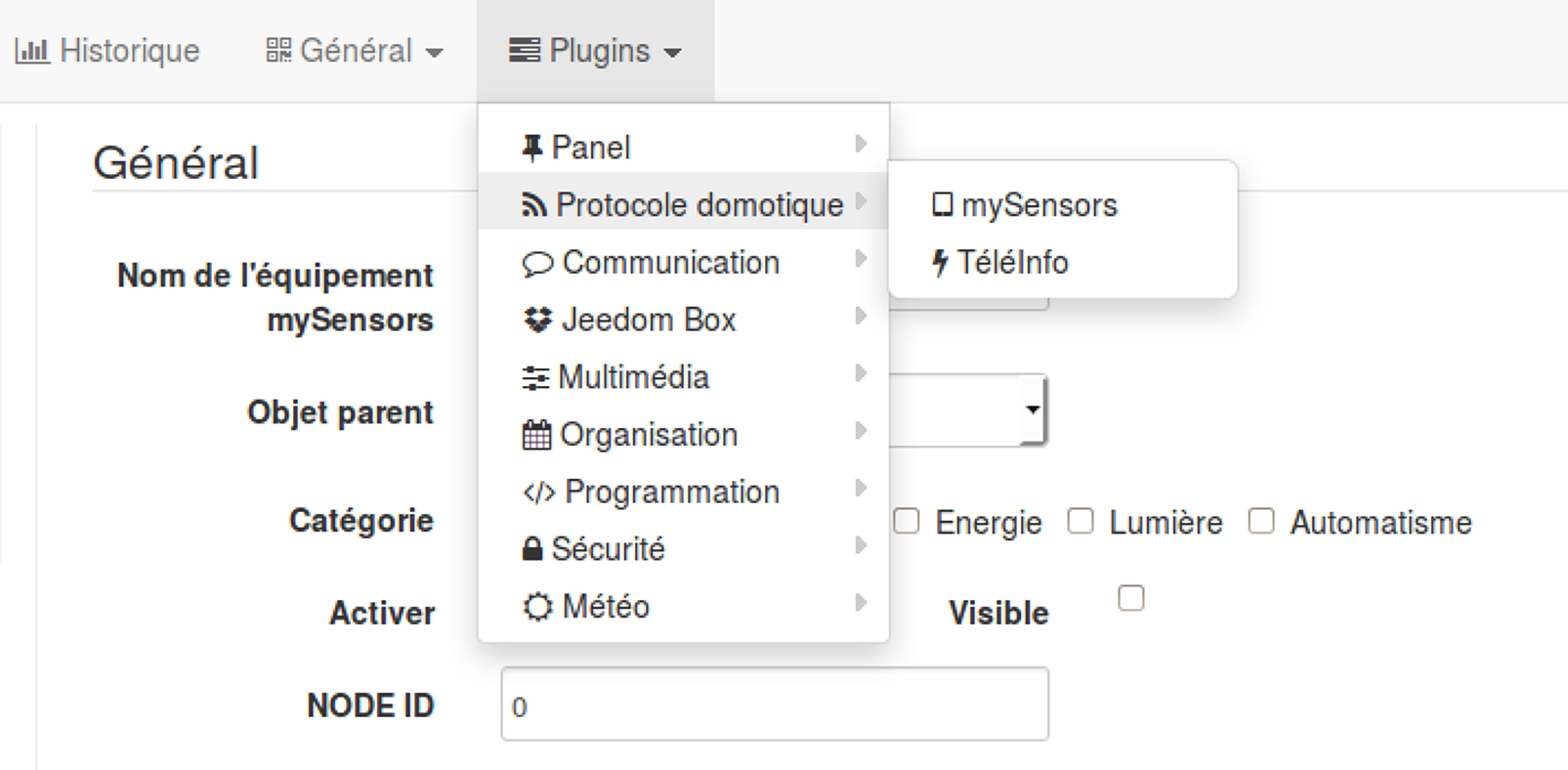This screenshot has width=1568, height=770.
Task: Click the sliders icon beside Multimédia
Action: (x=535, y=378)
